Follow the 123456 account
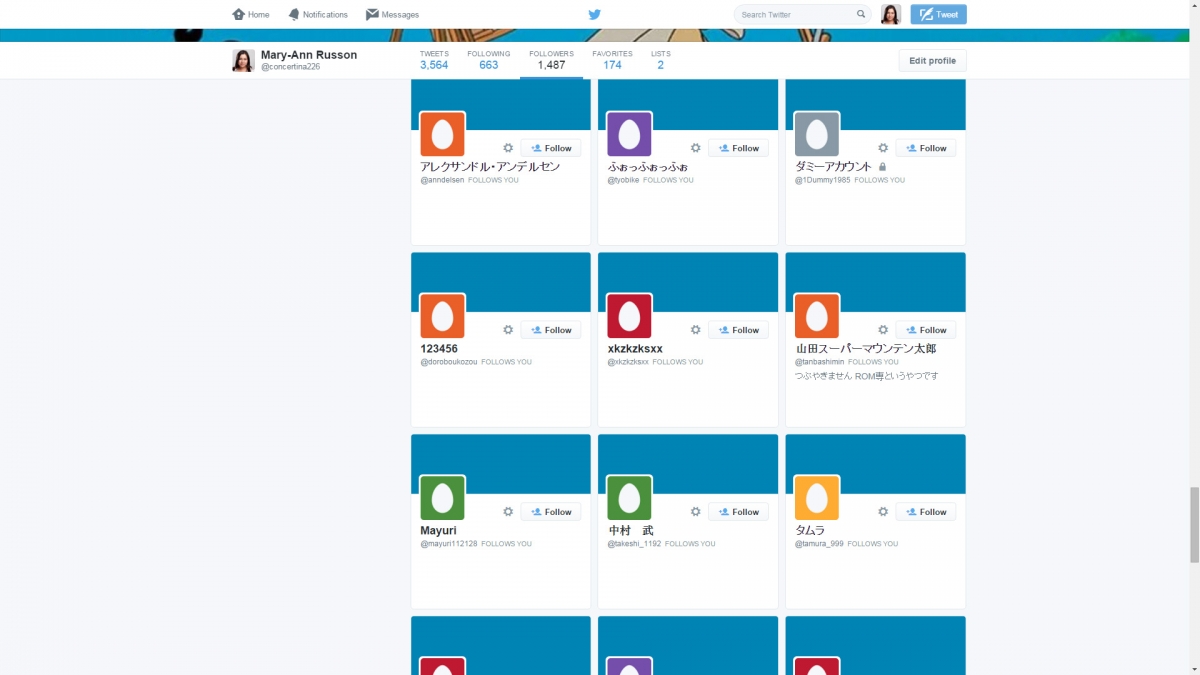 pos(550,330)
